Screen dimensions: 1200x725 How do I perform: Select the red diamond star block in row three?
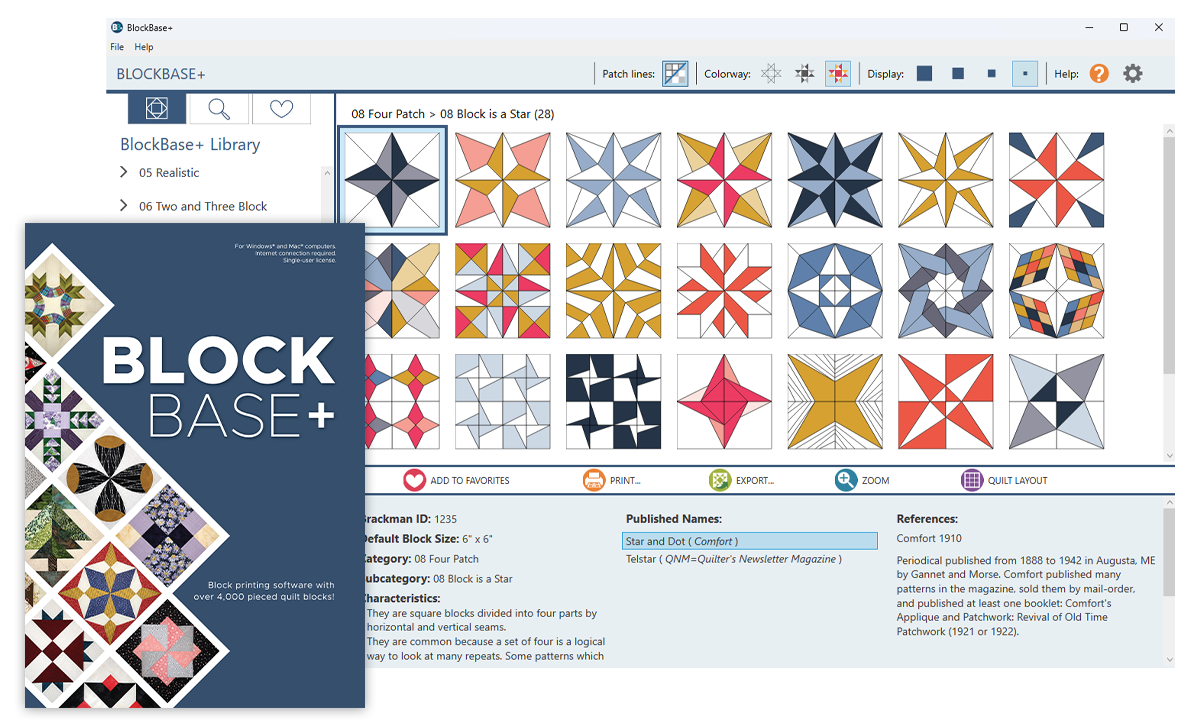(x=725, y=402)
